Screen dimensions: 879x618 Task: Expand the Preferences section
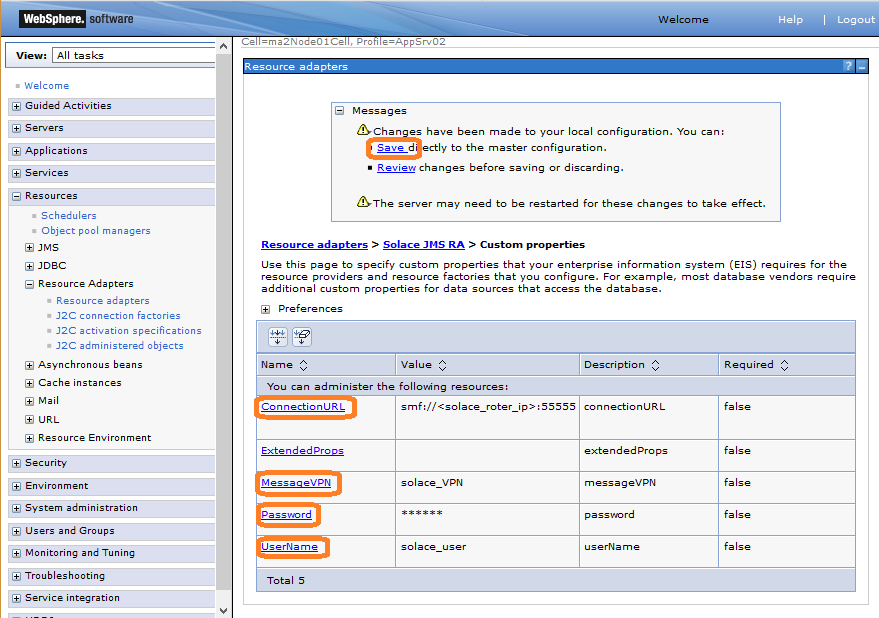click(266, 309)
